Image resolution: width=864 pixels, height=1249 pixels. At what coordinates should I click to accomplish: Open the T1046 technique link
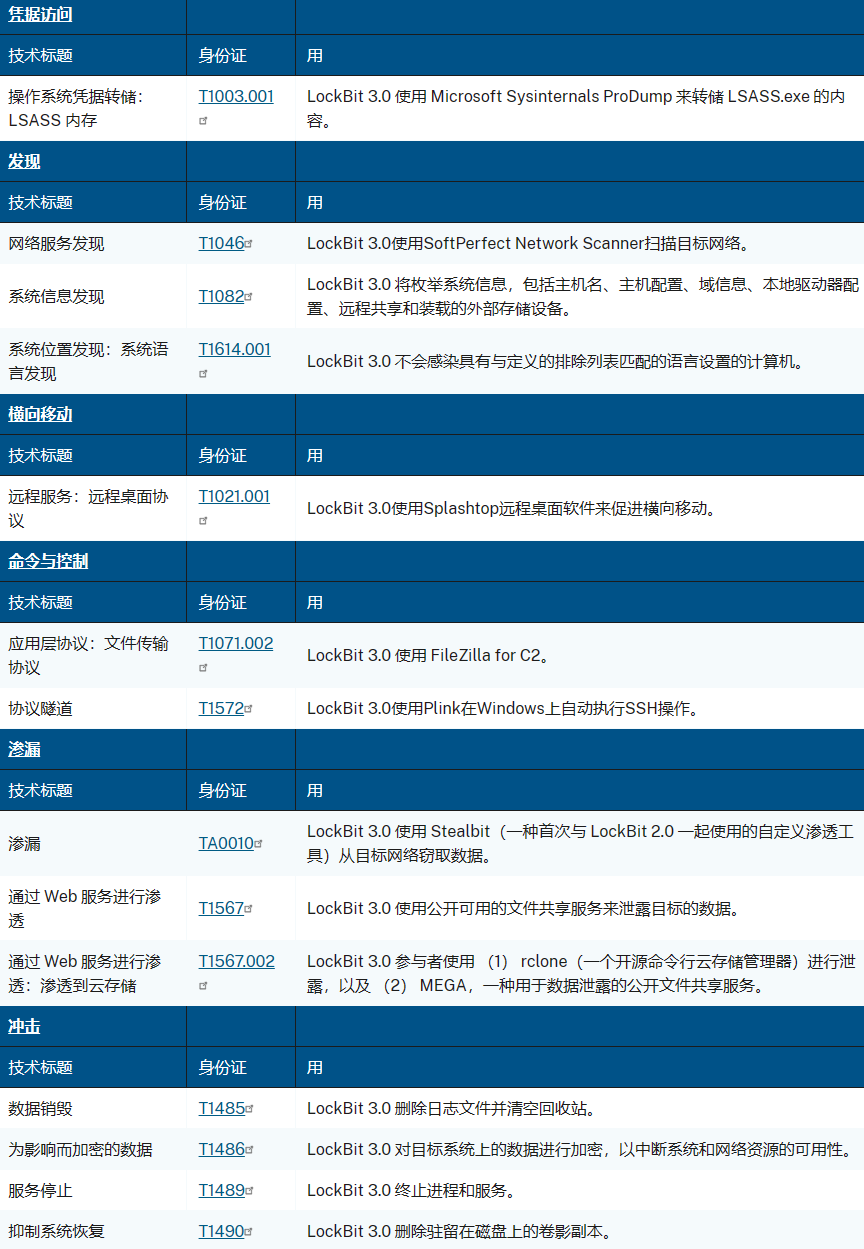click(x=221, y=243)
